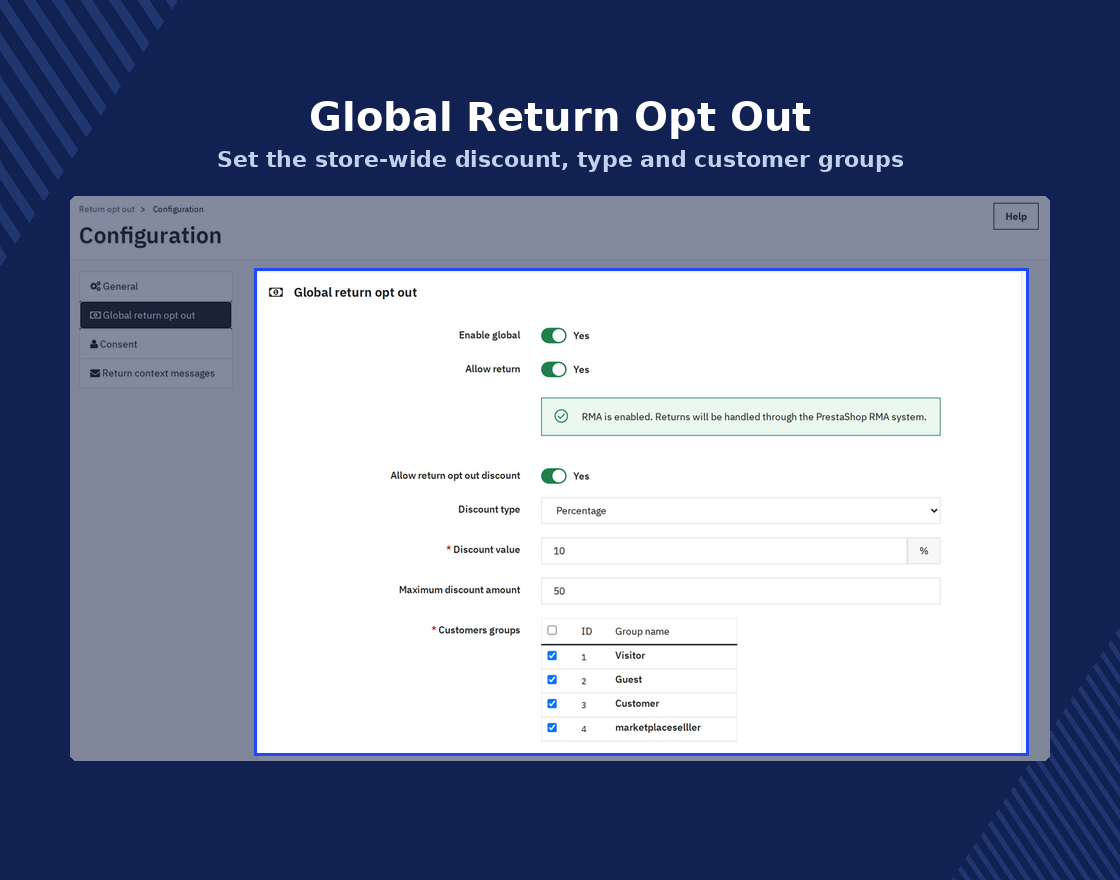The width and height of the screenshot is (1120, 880).
Task: Open Return context messages tab
Action: click(156, 373)
